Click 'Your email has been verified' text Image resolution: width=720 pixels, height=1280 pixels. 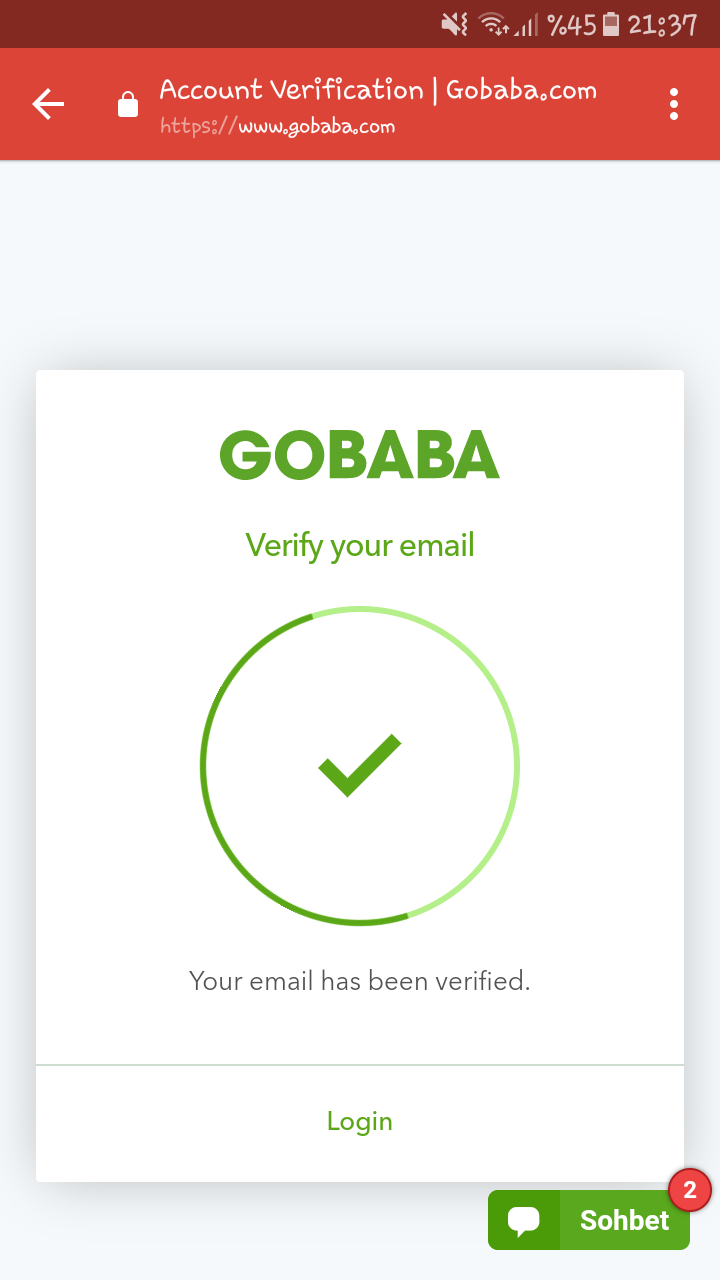click(x=360, y=981)
